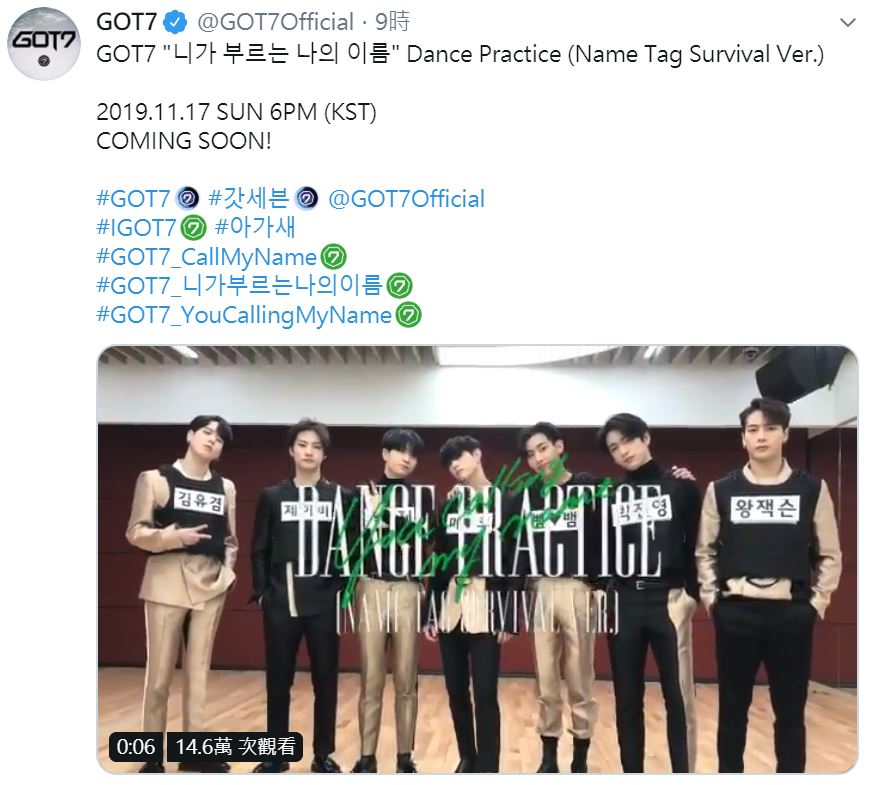Click the green emoji after #IGOT7

point(194,227)
